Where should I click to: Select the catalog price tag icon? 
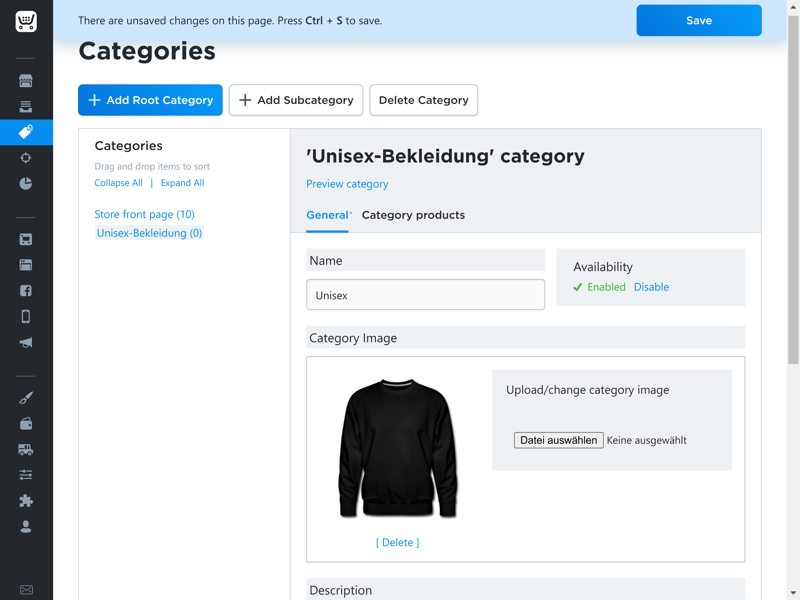(x=26, y=132)
